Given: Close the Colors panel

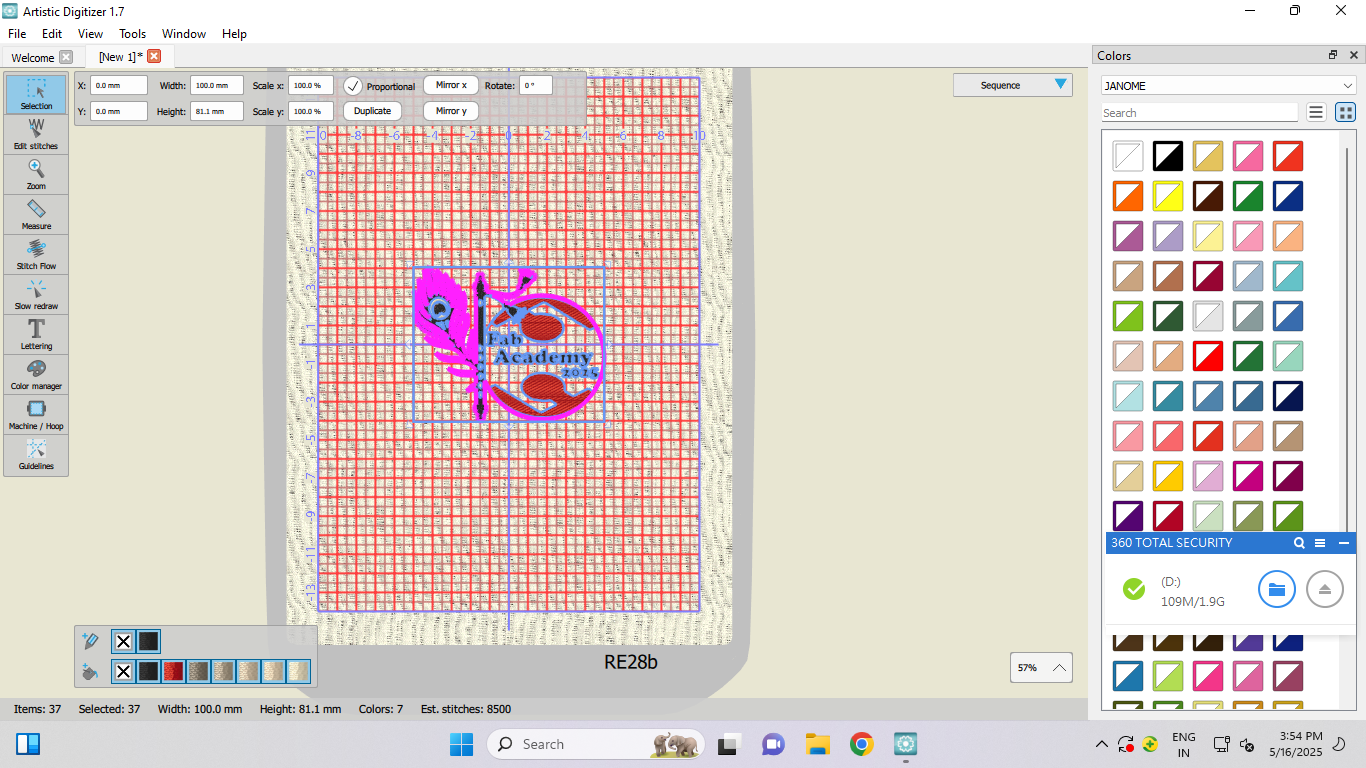Looking at the screenshot, I should pyautogui.click(x=1354, y=55).
